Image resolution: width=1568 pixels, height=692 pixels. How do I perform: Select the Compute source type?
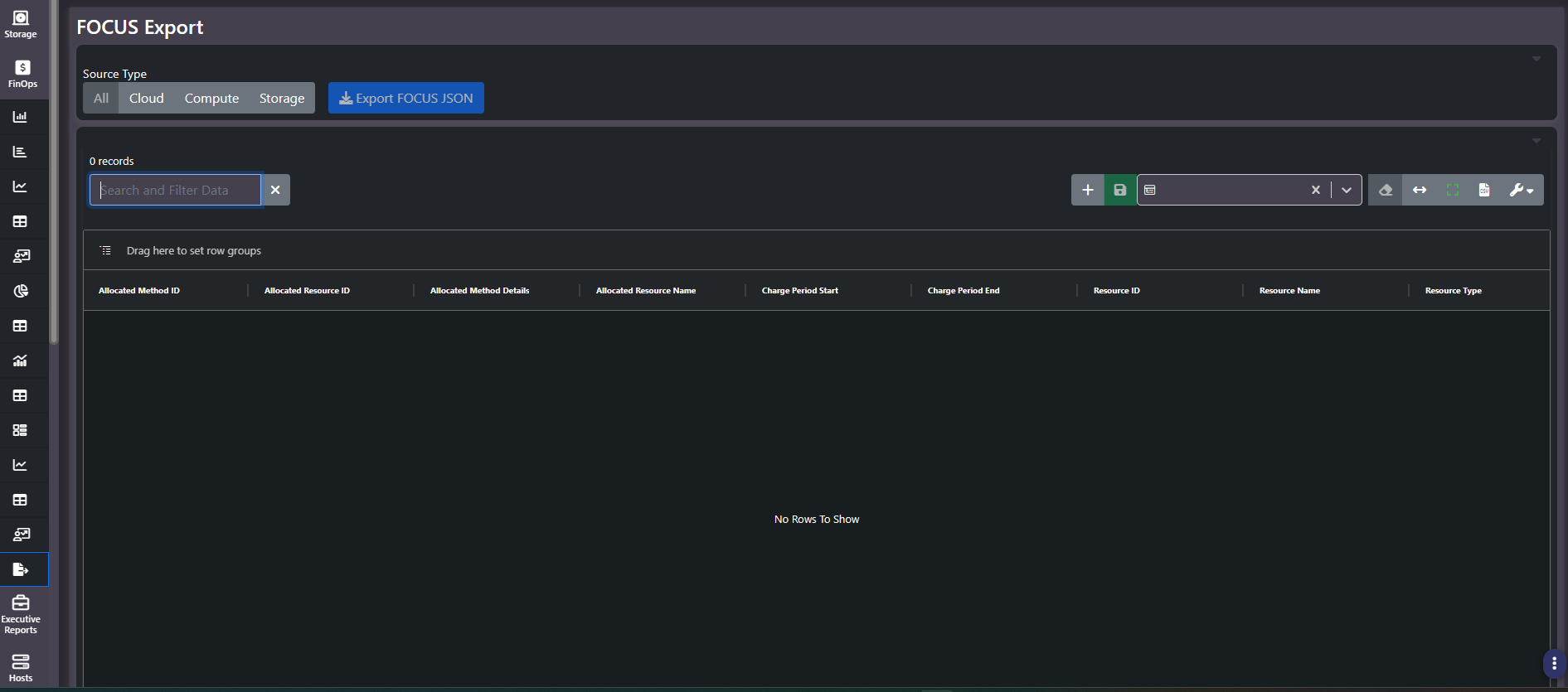(x=211, y=98)
